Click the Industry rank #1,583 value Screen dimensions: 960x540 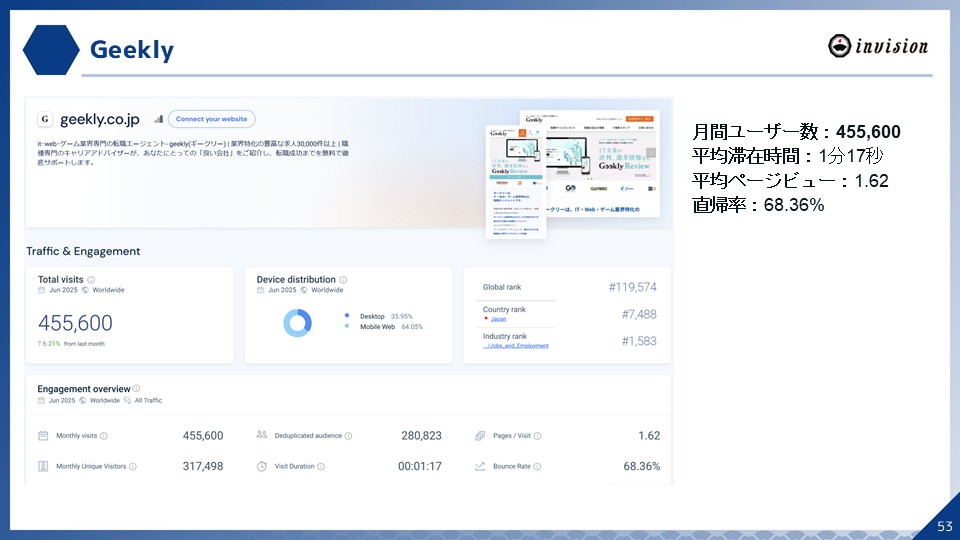pos(639,341)
